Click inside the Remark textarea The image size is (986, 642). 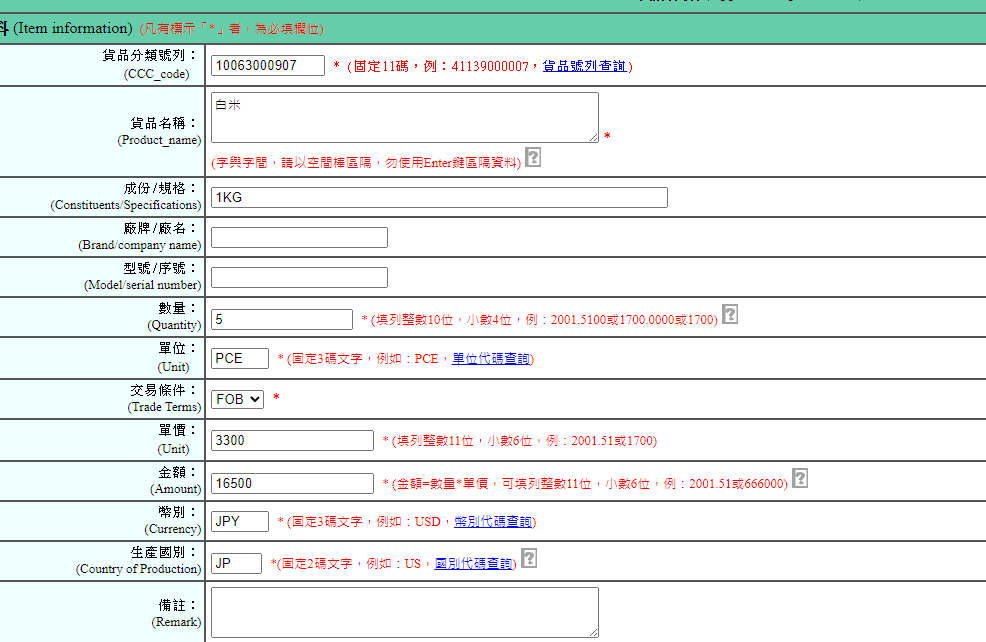point(405,612)
